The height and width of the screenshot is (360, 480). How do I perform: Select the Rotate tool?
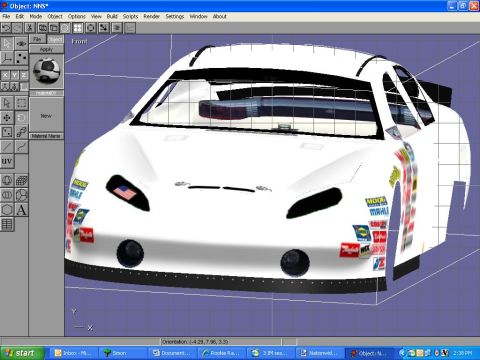(x=21, y=117)
